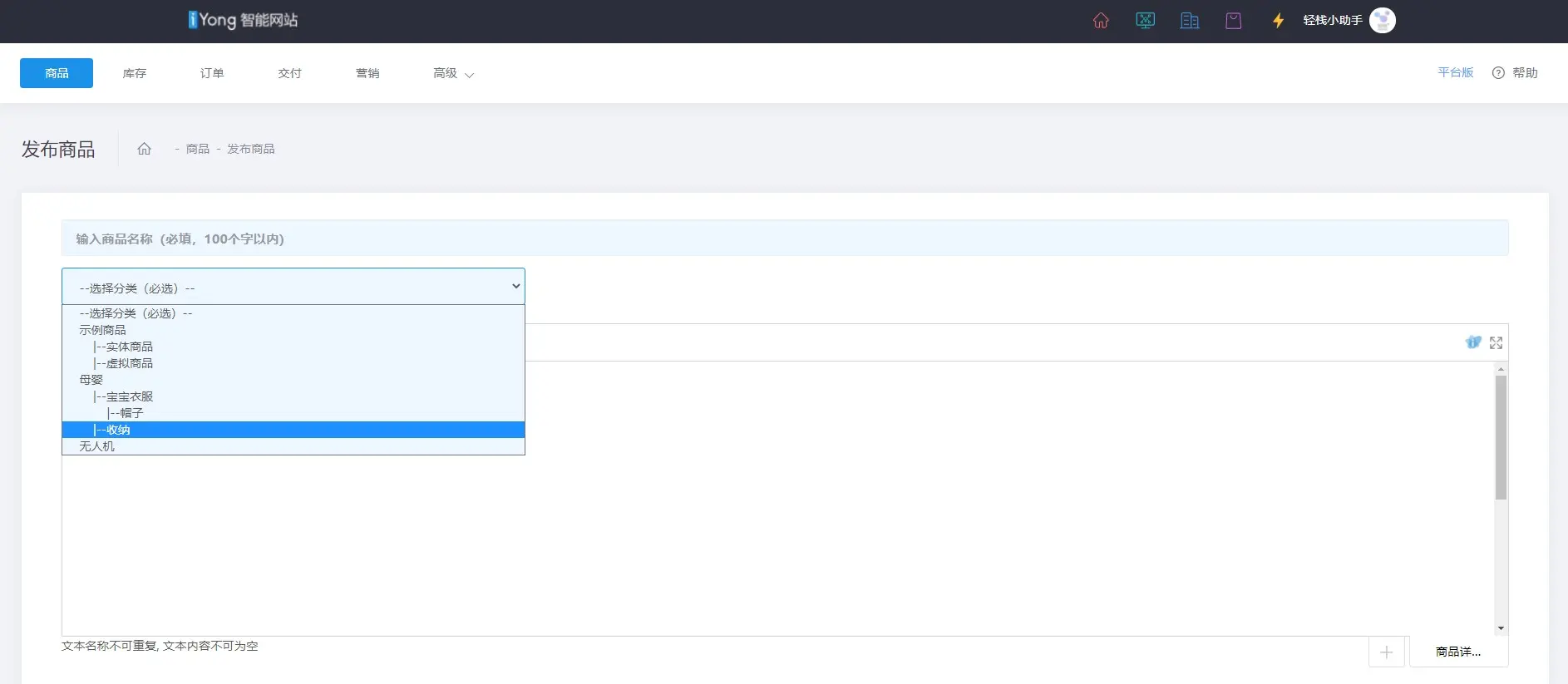1568x684 pixels.
Task: Open the 订单 tab
Action: [x=212, y=73]
